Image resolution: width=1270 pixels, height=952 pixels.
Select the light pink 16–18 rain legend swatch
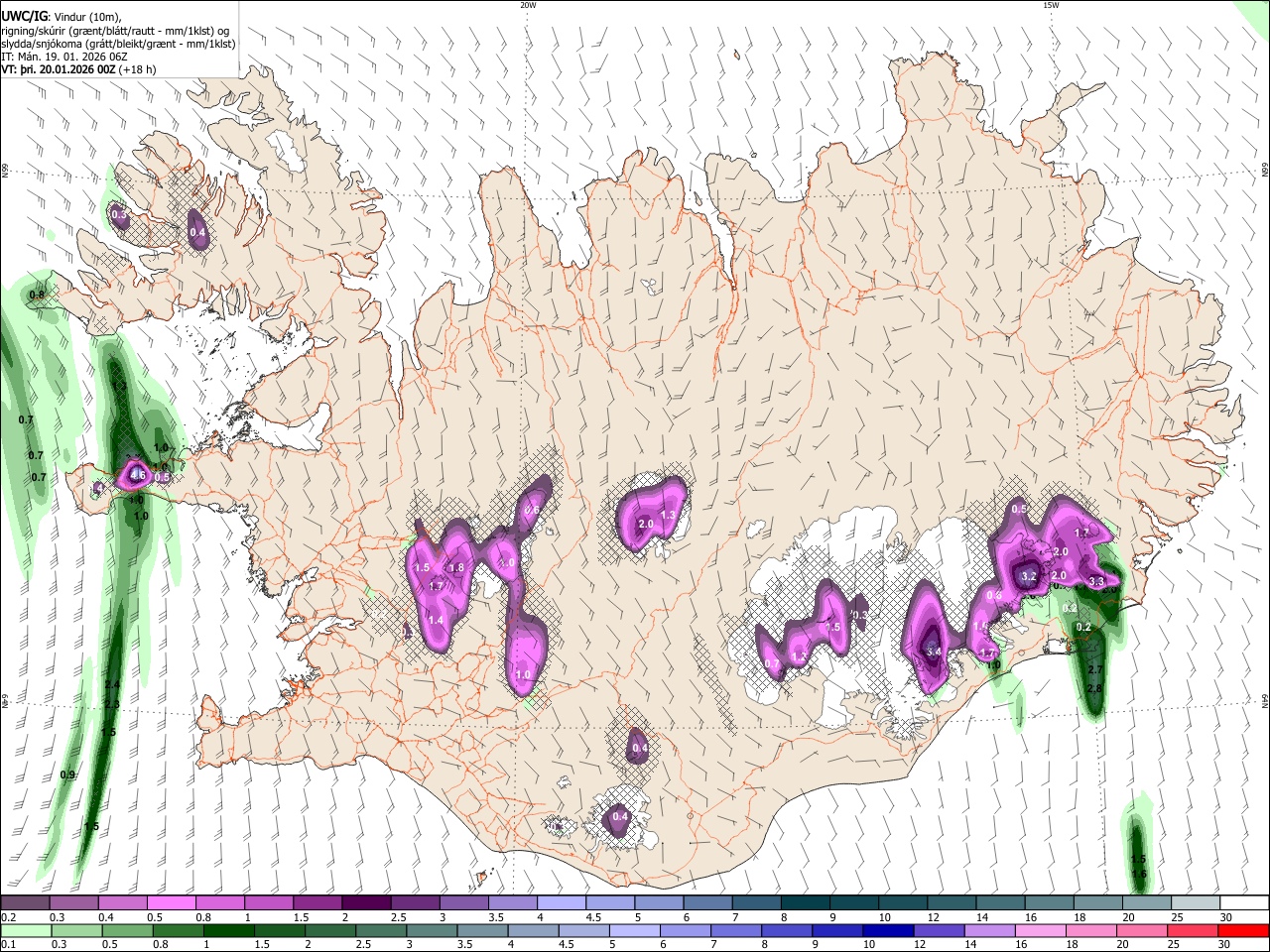pyautogui.click(x=1042, y=930)
